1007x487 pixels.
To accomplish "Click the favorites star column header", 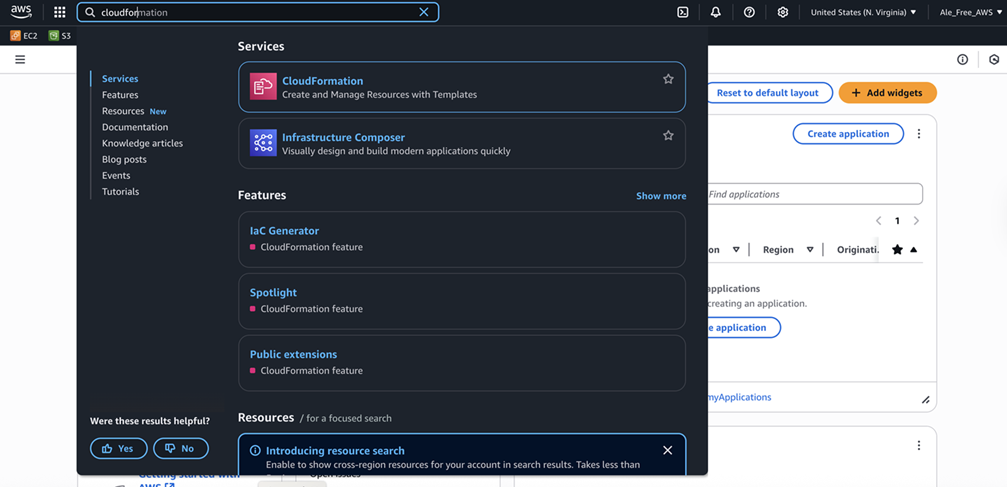I will [898, 250].
